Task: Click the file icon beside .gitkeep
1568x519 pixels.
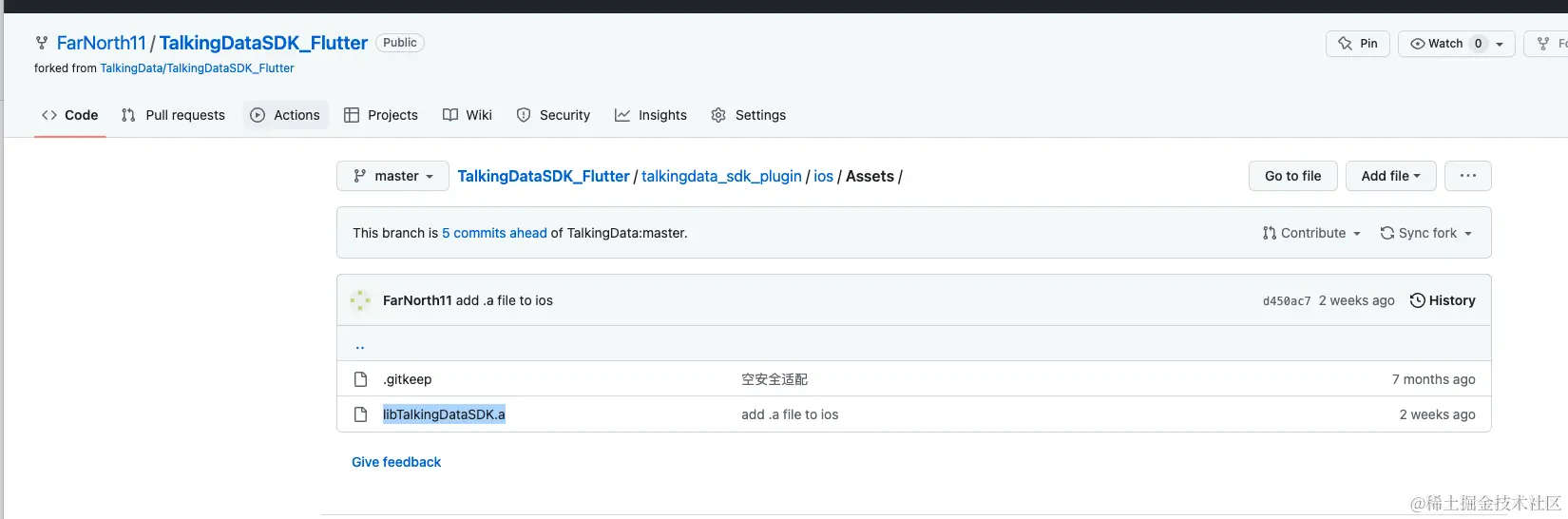Action: 361,379
